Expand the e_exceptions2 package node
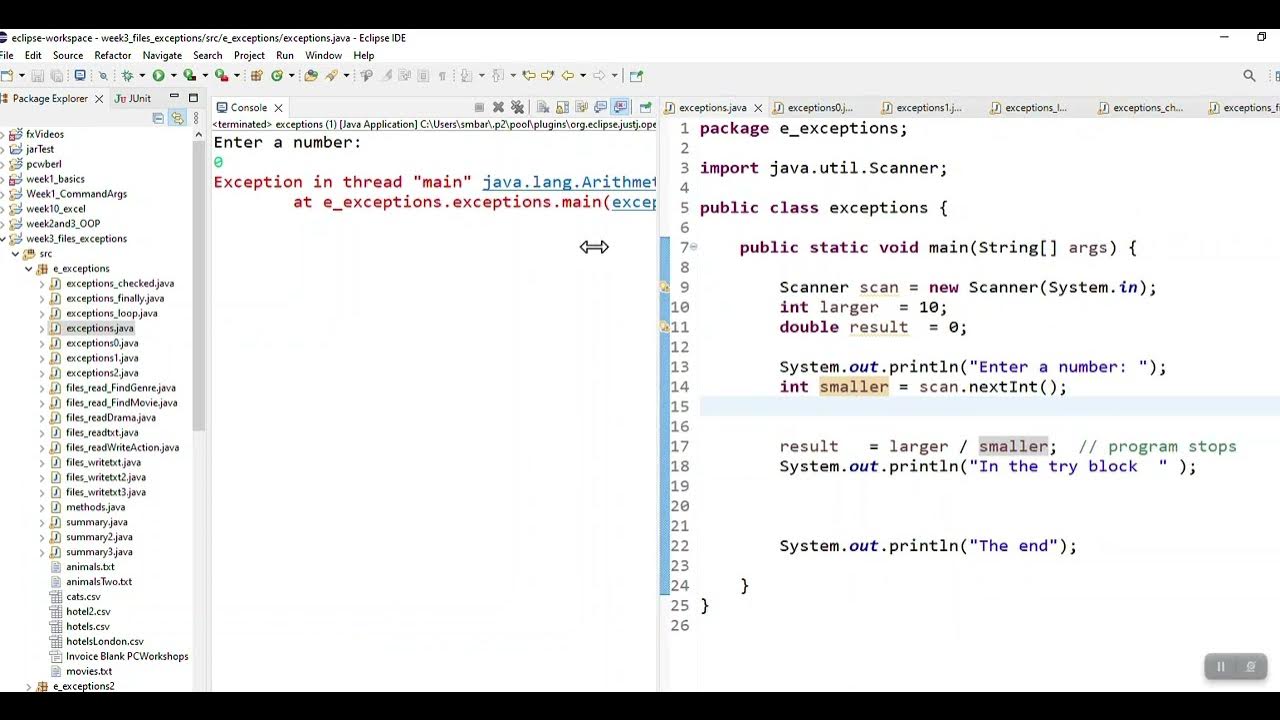This screenshot has width=1280, height=720. (29, 686)
